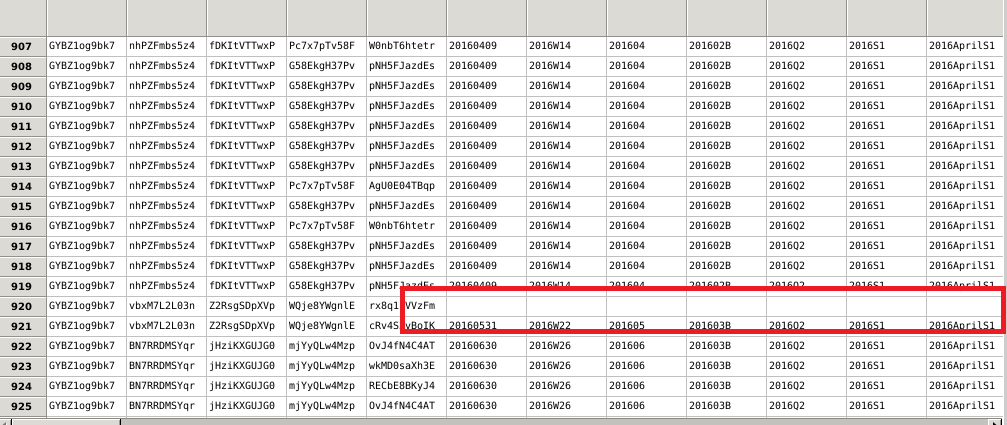Select Pc7x7pTv58F cell in row 907
Viewport: 1007px width, 425px height.
coord(325,46)
